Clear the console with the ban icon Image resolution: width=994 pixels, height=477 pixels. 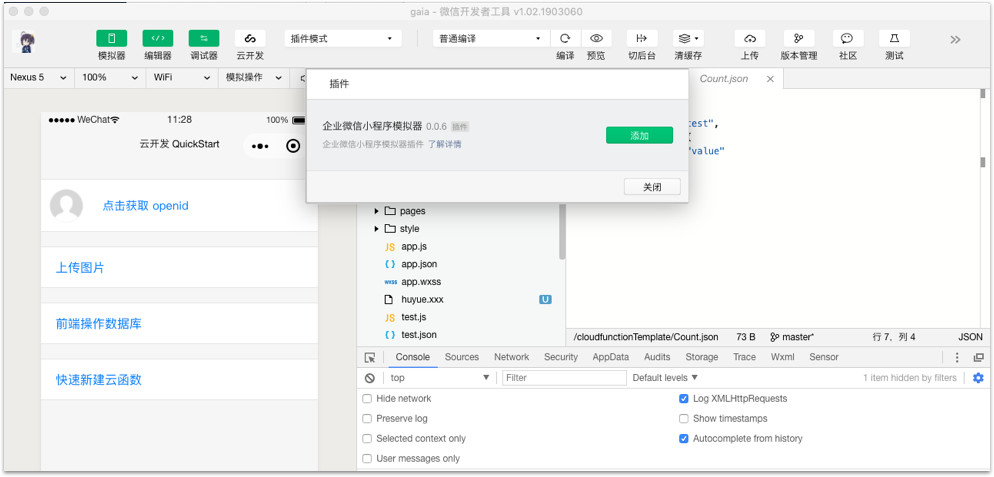tap(370, 378)
